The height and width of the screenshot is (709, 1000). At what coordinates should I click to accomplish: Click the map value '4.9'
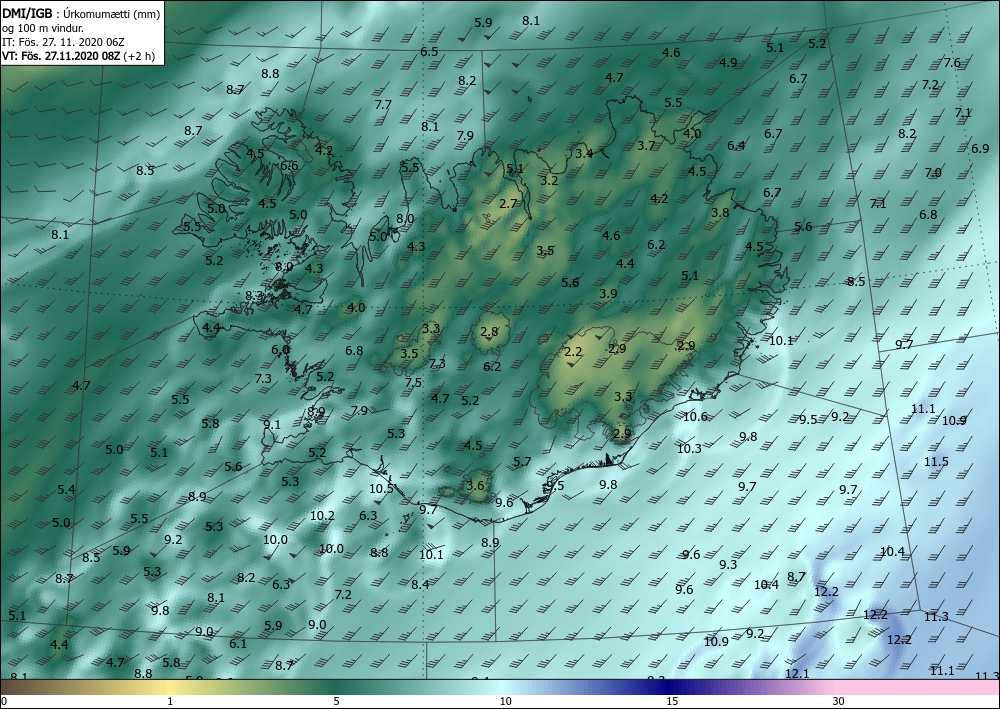click(x=728, y=62)
